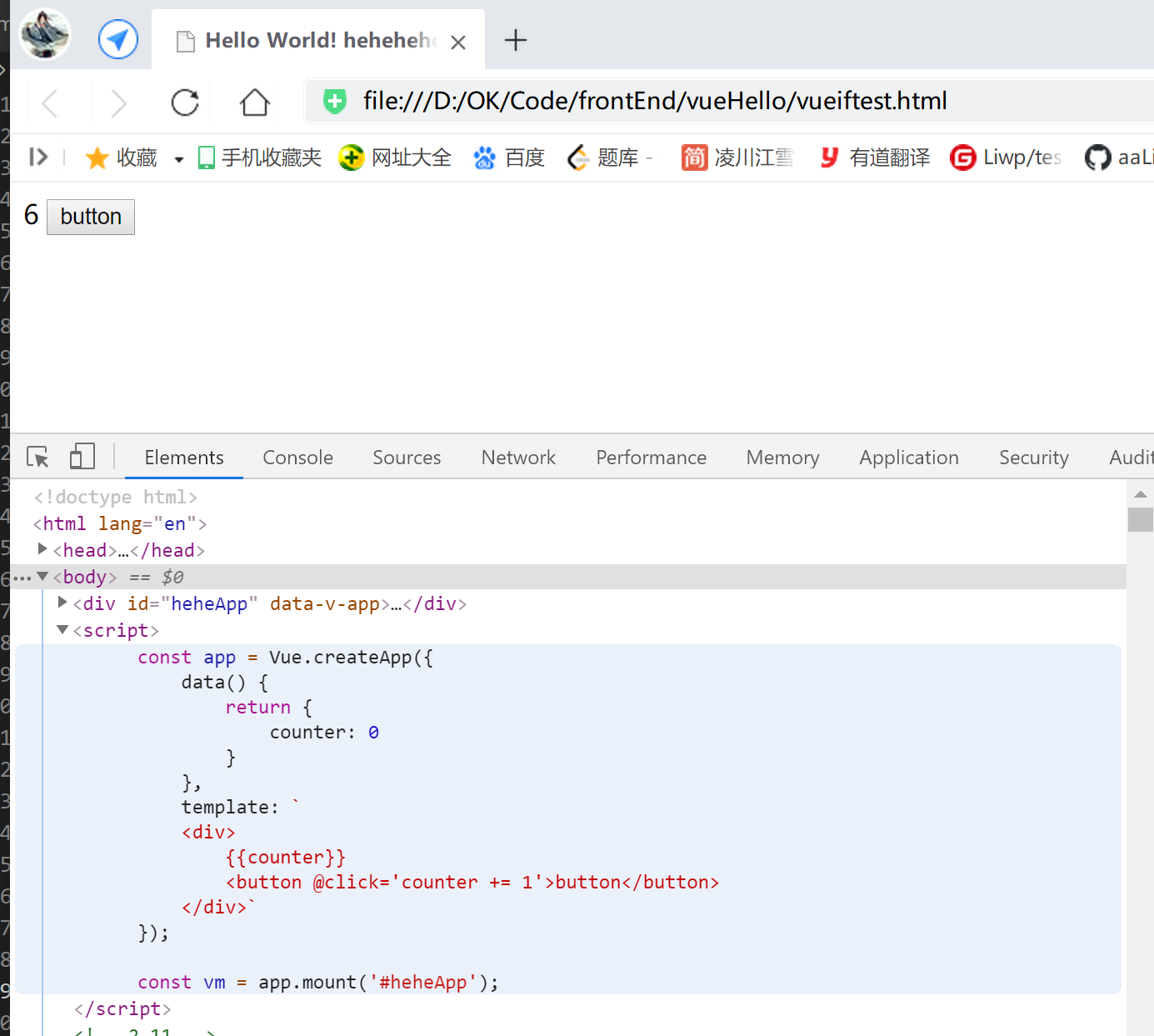This screenshot has width=1154, height=1036.
Task: Open the GitHub aaLi bookmark
Action: (1119, 158)
